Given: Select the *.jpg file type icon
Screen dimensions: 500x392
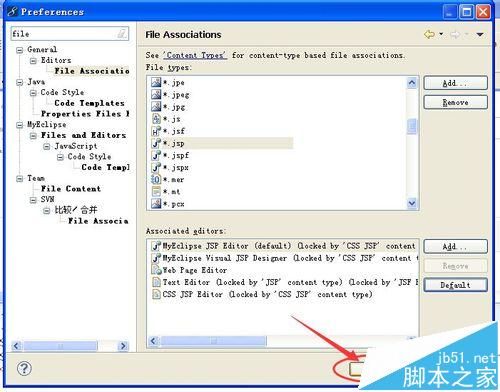Looking at the screenshot, I should [156, 106].
